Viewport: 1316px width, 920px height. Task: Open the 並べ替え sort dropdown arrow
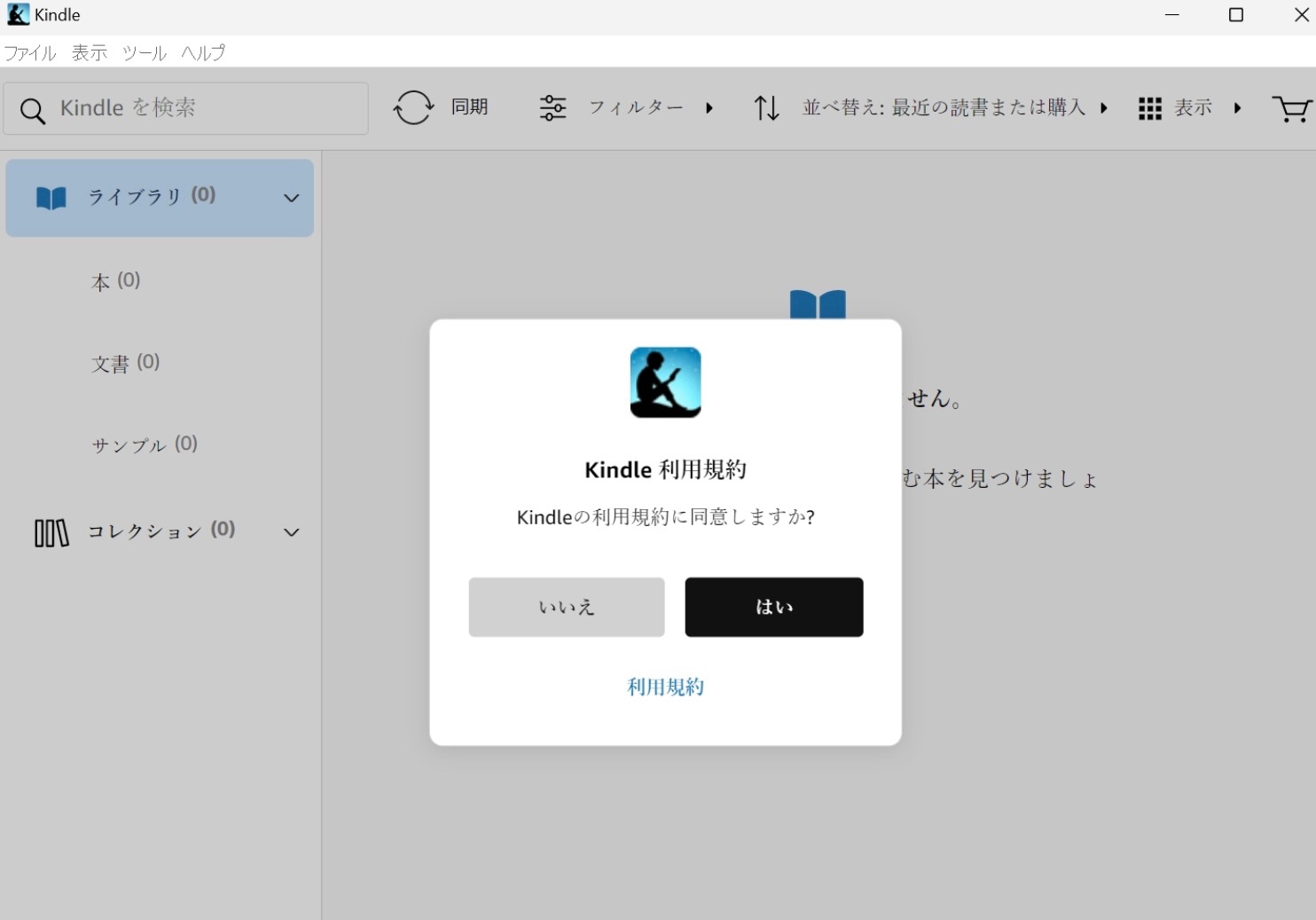[x=1104, y=108]
